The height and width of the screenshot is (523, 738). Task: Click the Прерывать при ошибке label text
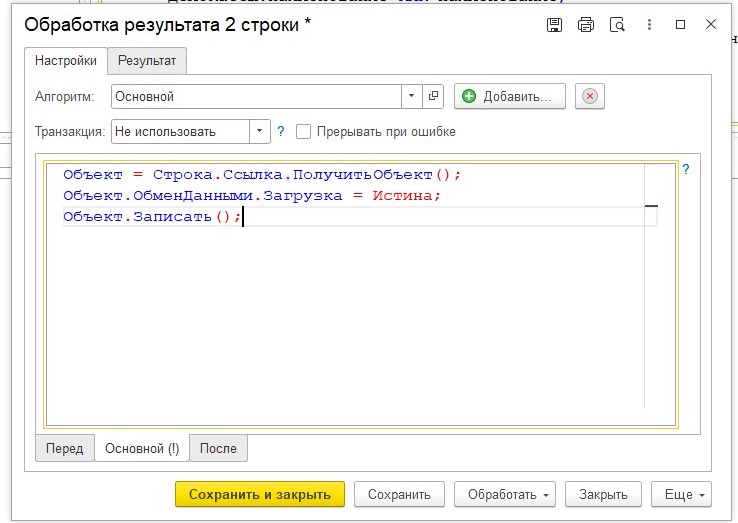(x=386, y=131)
